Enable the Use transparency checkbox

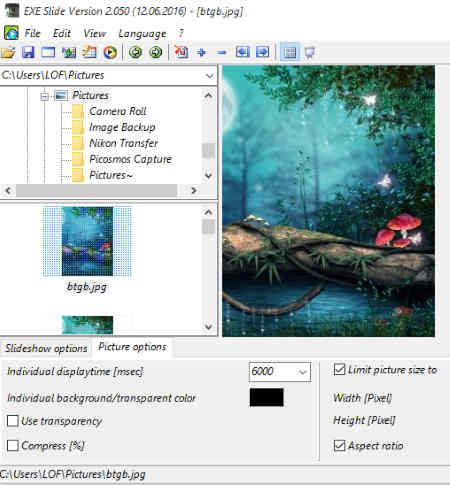pos(13,421)
